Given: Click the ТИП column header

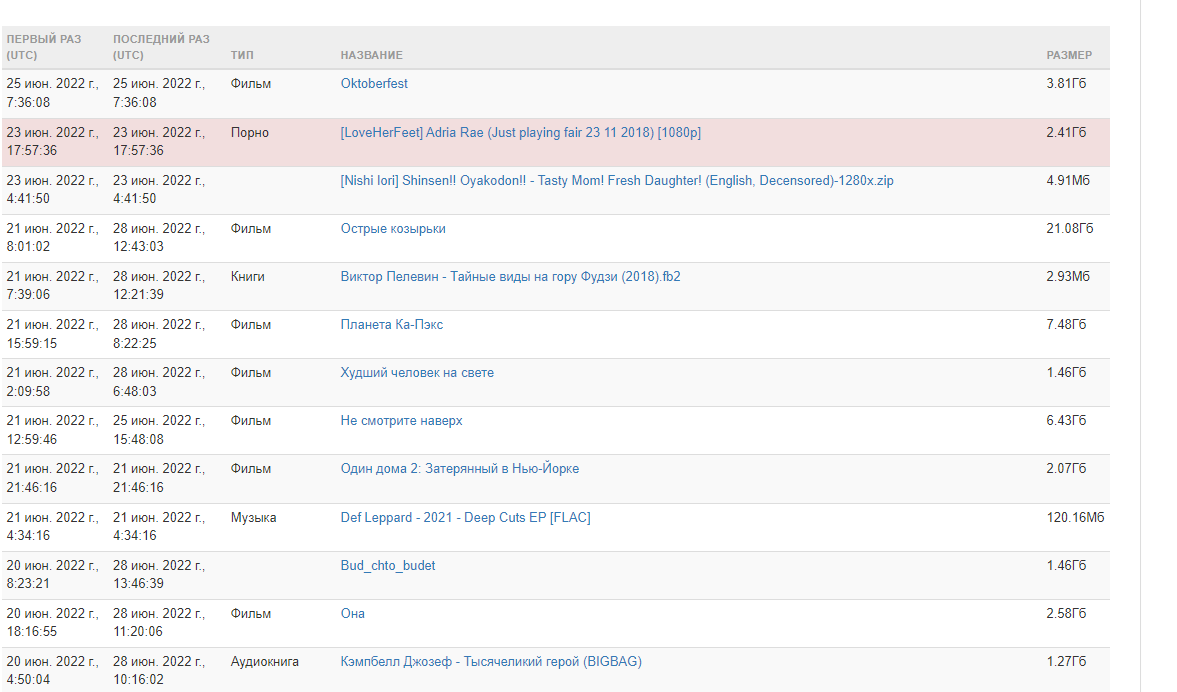Looking at the screenshot, I should [x=242, y=55].
